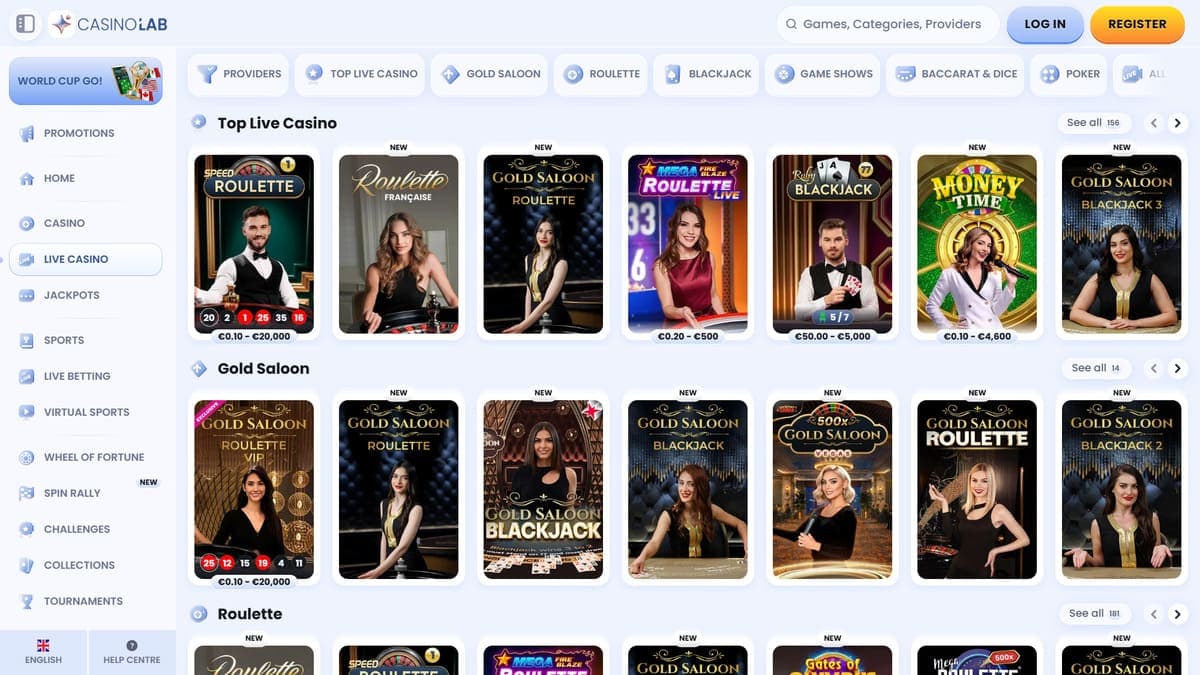Click the Promotions megaphone icon

(x=27, y=133)
